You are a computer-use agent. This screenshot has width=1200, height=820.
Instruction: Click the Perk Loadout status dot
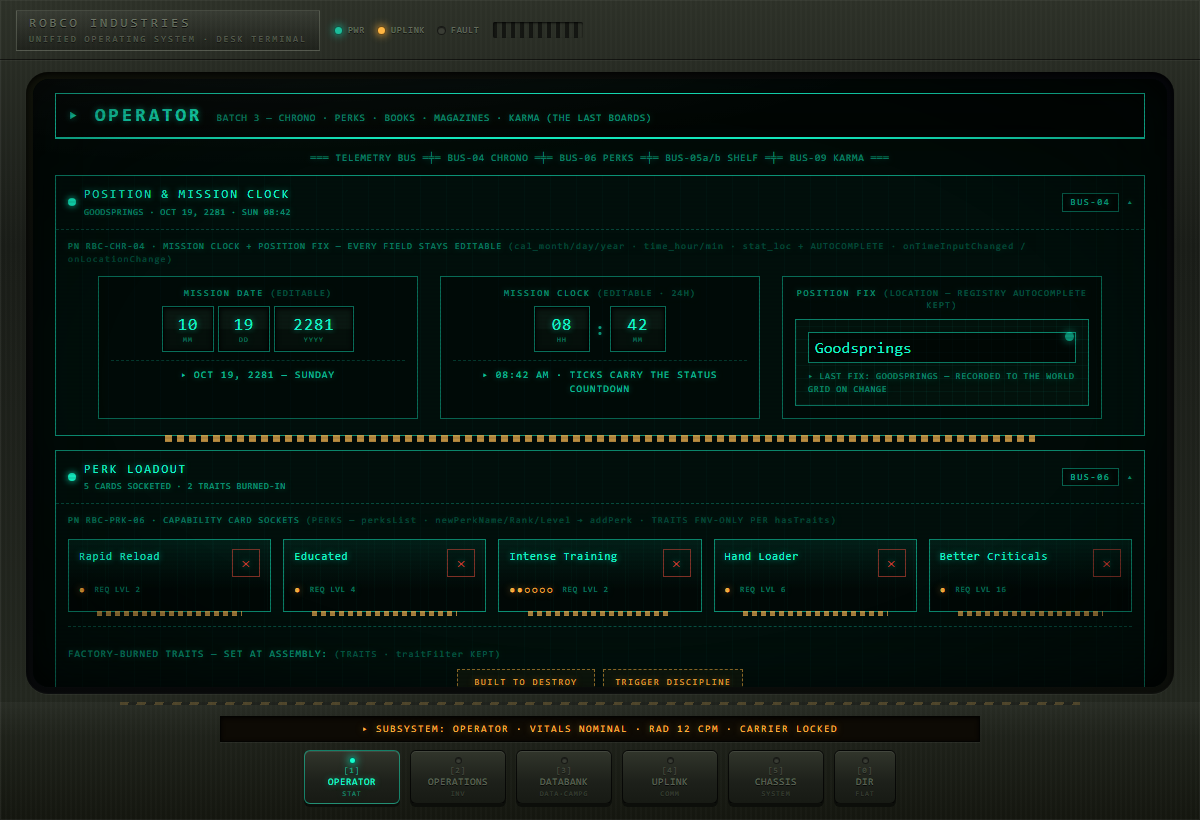coord(72,477)
